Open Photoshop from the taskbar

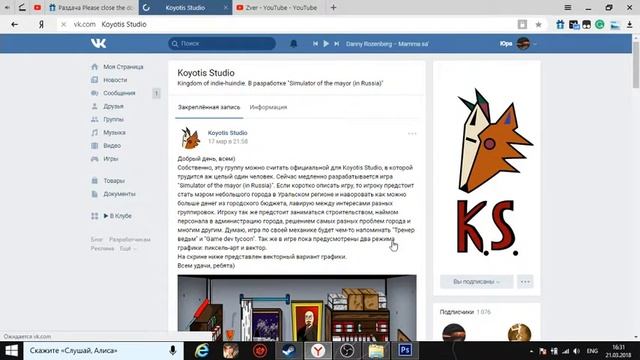coord(405,350)
